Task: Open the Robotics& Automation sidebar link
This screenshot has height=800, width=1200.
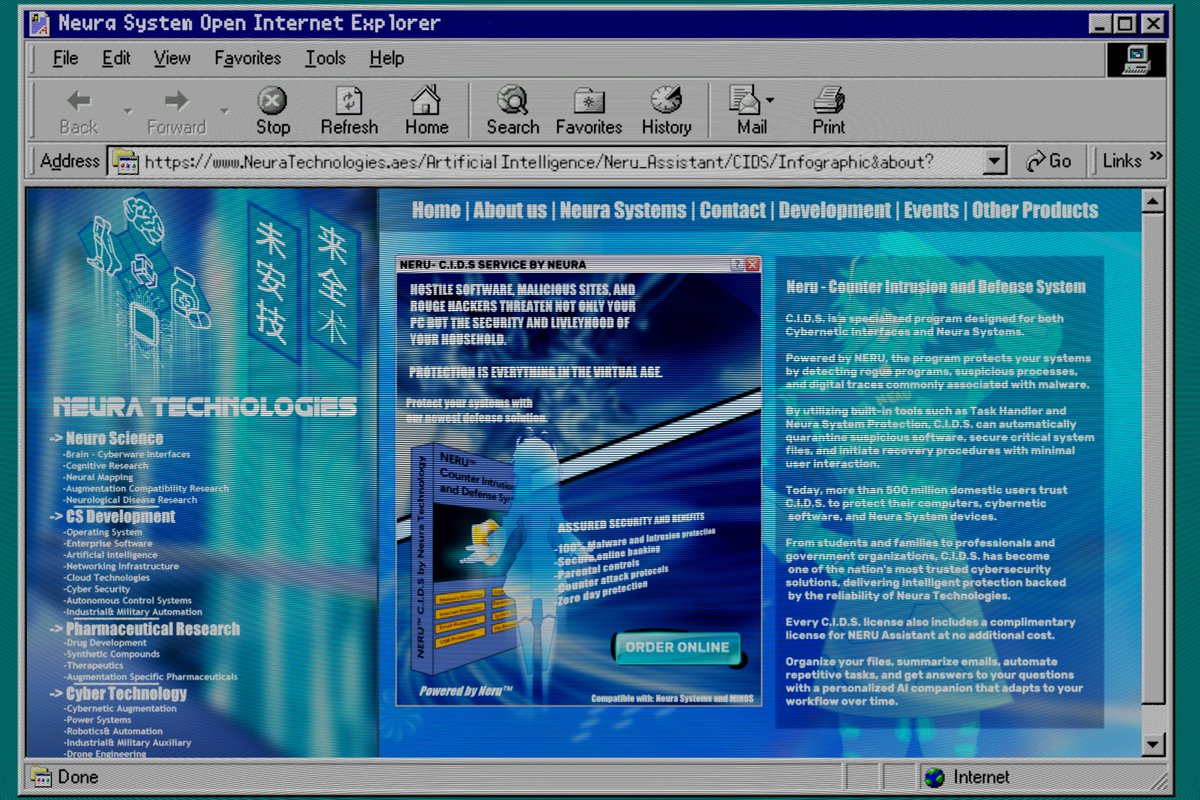Action: (x=113, y=731)
